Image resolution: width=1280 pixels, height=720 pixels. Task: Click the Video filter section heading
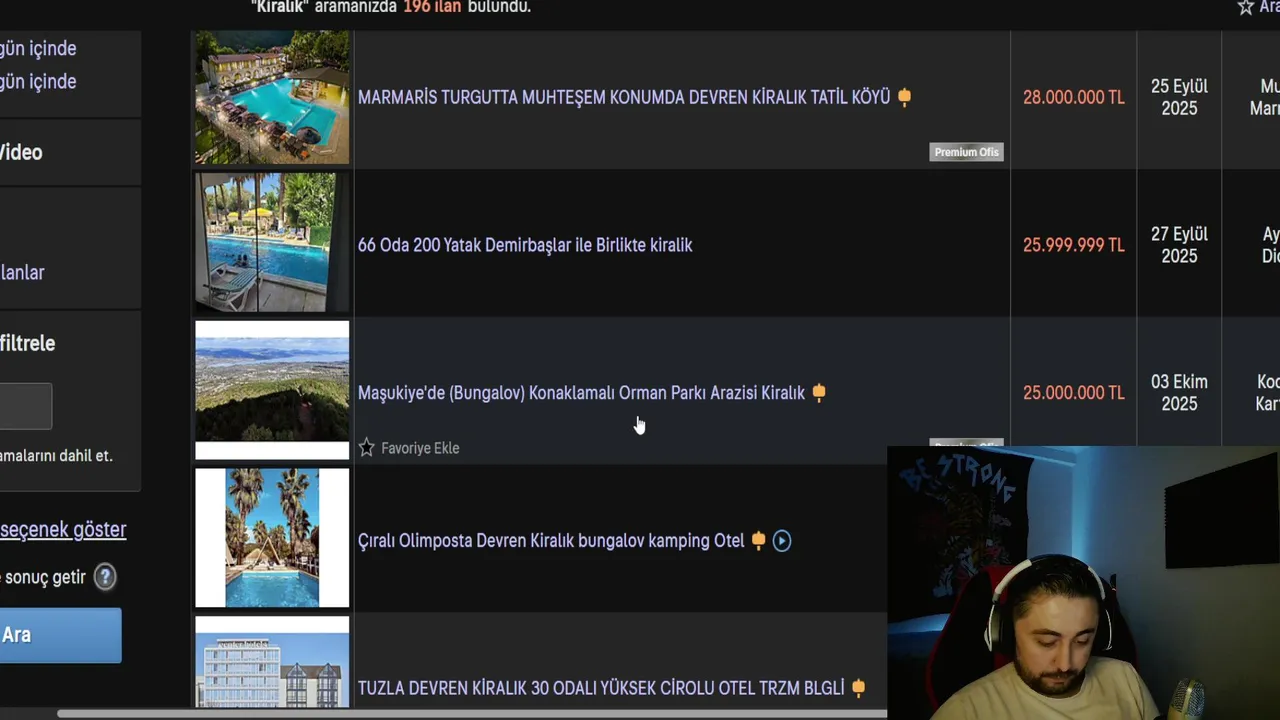pos(21,152)
